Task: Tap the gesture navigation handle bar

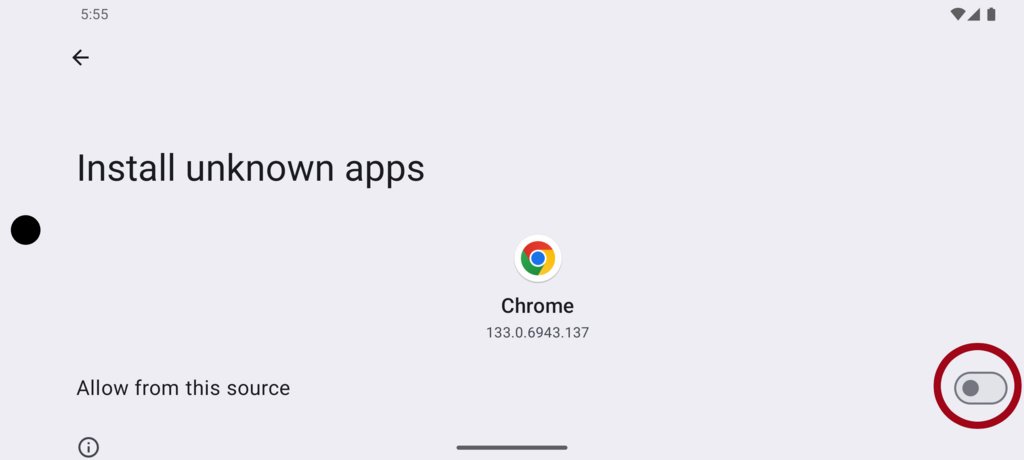Action: (512, 448)
